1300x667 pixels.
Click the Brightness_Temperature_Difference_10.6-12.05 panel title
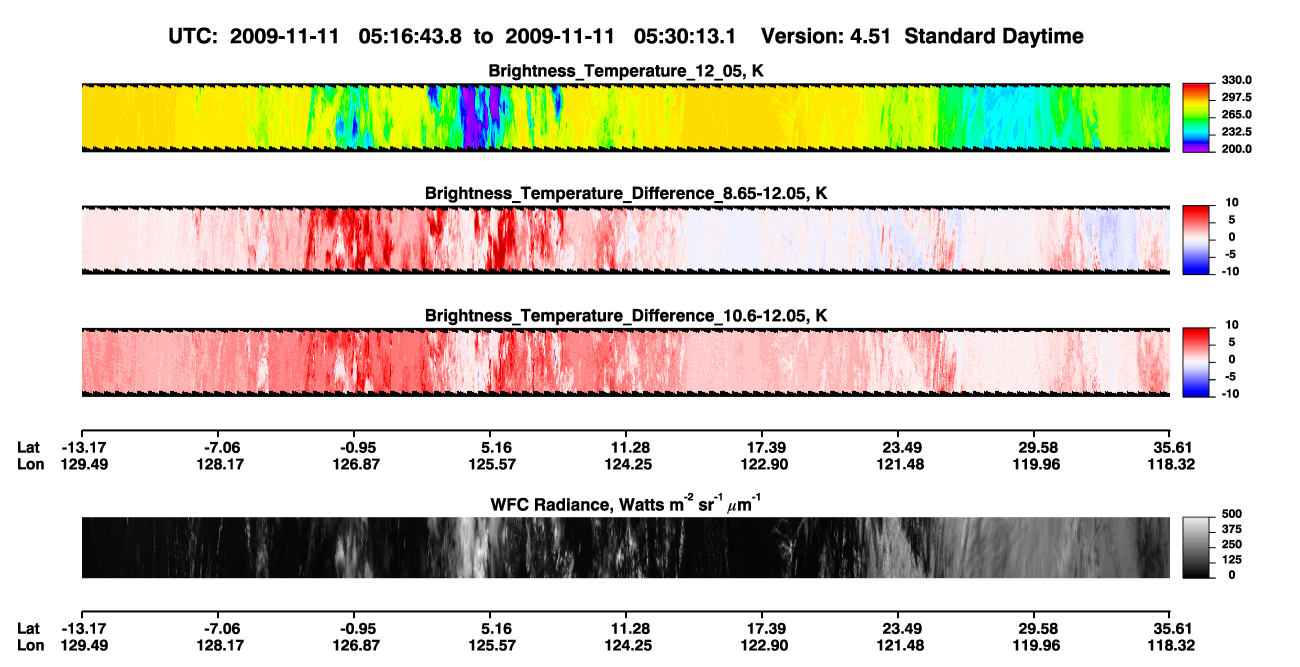tap(626, 316)
